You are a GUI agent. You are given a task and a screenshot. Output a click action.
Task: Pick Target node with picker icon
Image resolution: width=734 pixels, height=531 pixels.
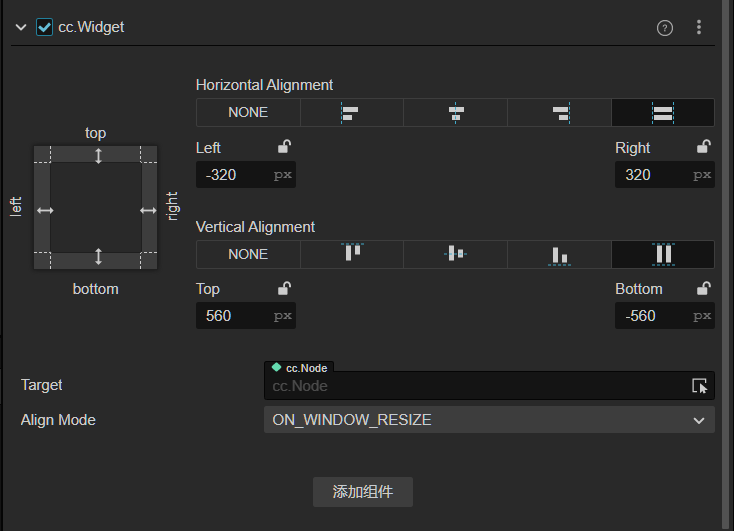699,386
